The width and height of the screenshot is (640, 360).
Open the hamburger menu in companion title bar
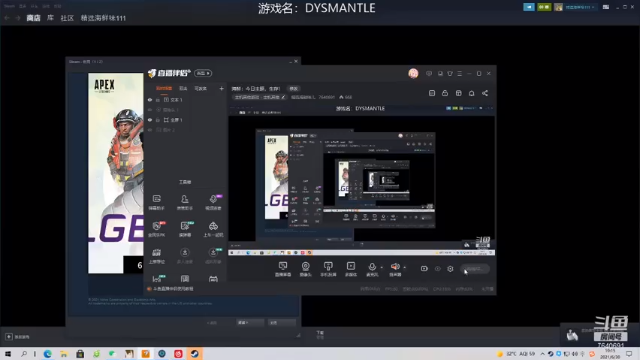460,73
